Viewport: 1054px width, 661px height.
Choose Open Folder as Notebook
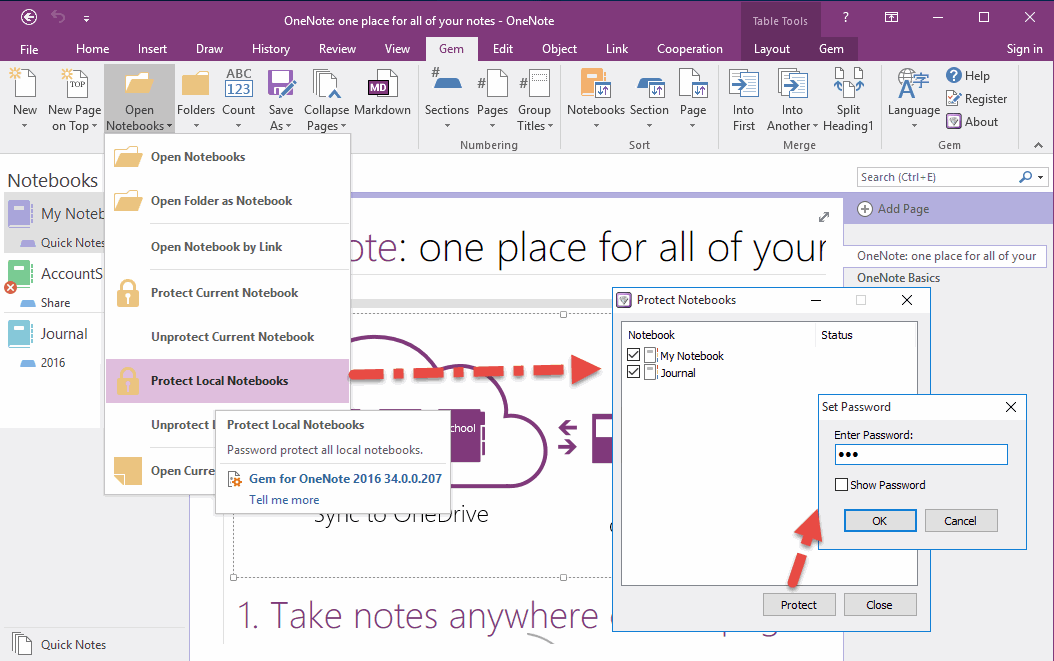[x=227, y=201]
